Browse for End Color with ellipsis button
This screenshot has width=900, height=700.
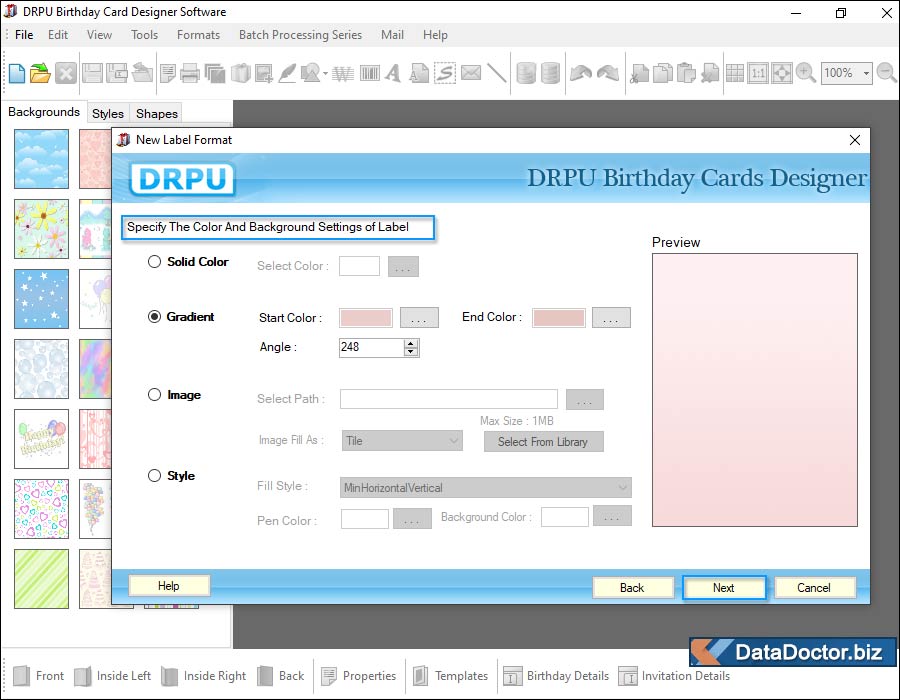click(x=611, y=317)
